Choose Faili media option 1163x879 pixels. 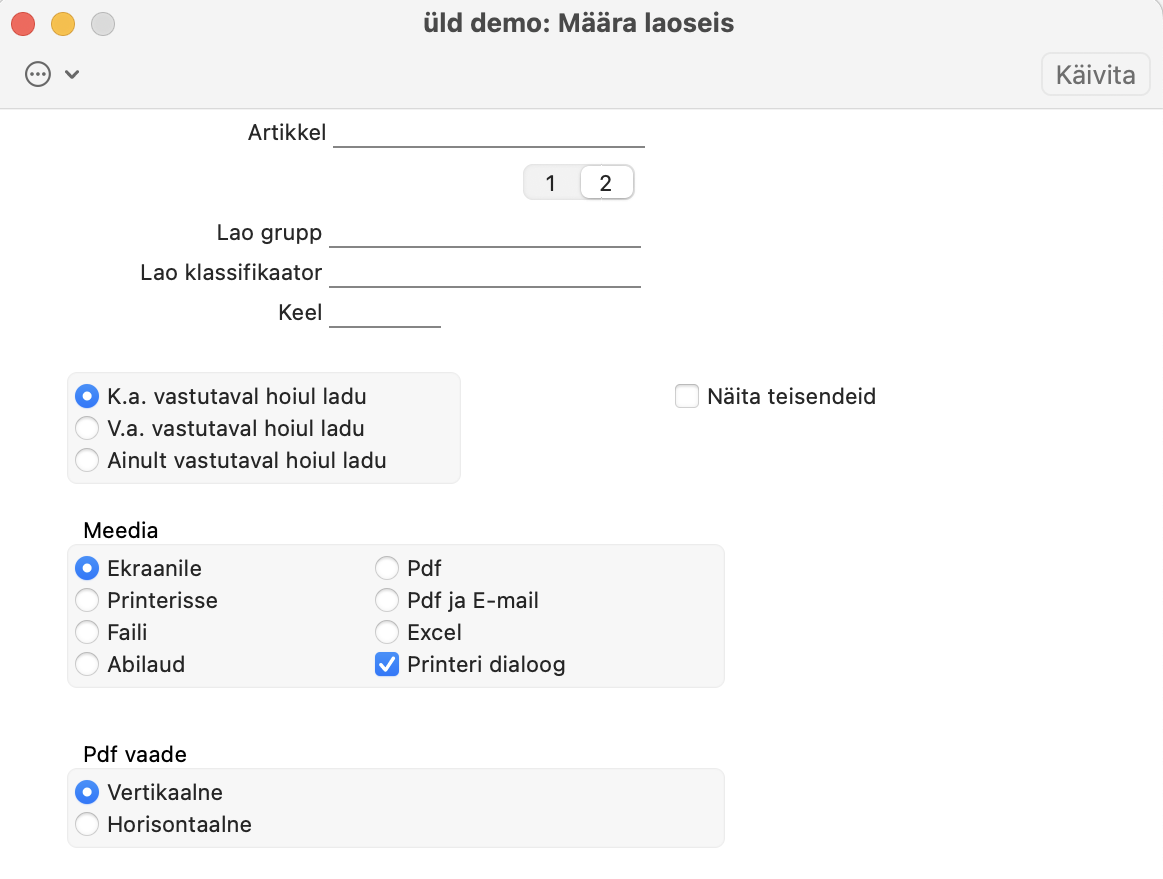pyautogui.click(x=88, y=633)
